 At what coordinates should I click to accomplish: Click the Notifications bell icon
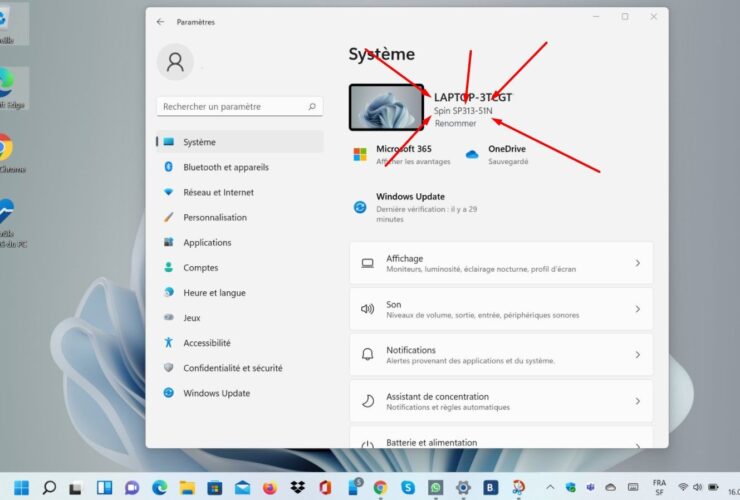[367, 354]
